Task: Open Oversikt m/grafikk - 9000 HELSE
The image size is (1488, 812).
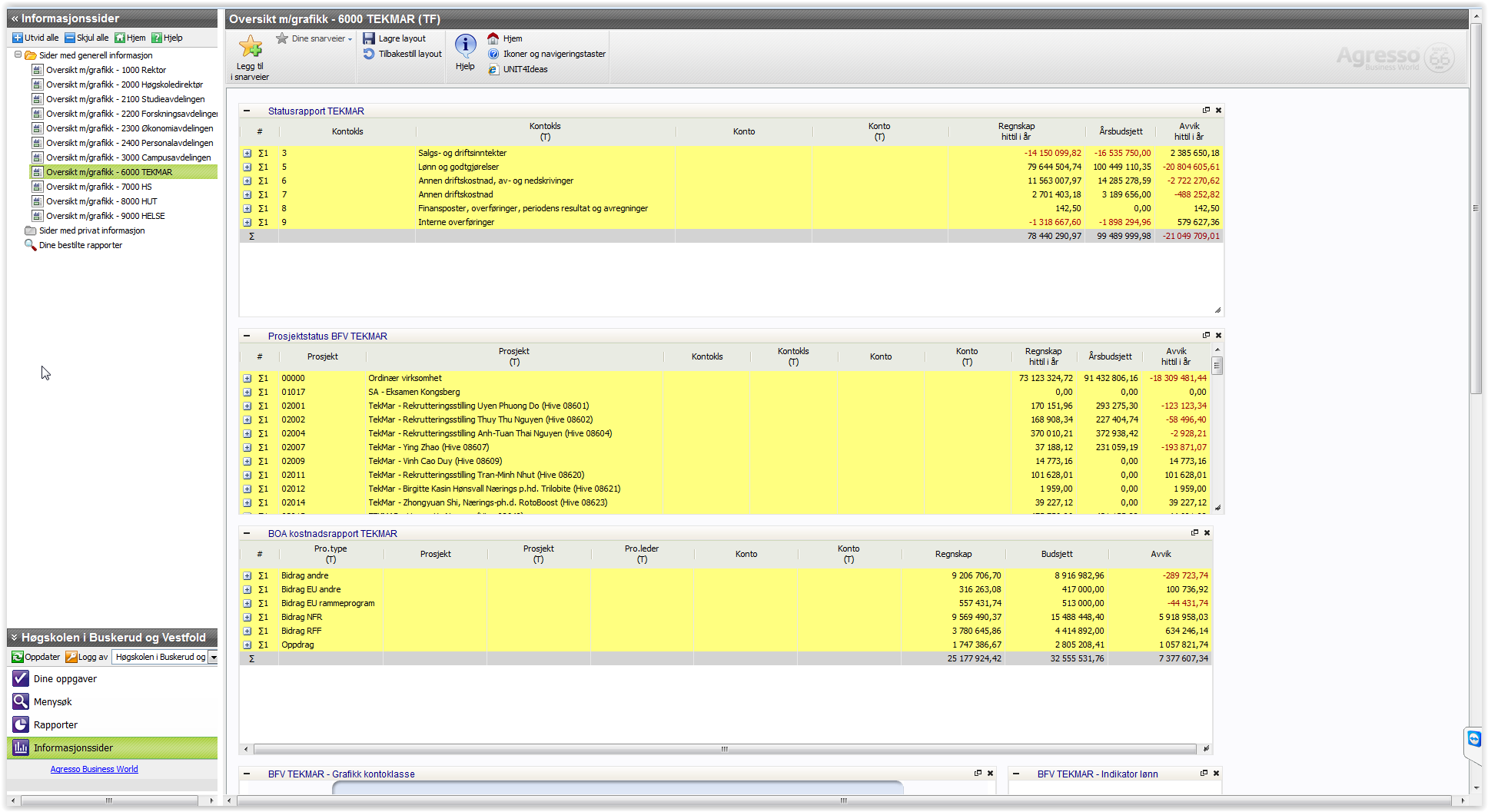Action: 105,216
